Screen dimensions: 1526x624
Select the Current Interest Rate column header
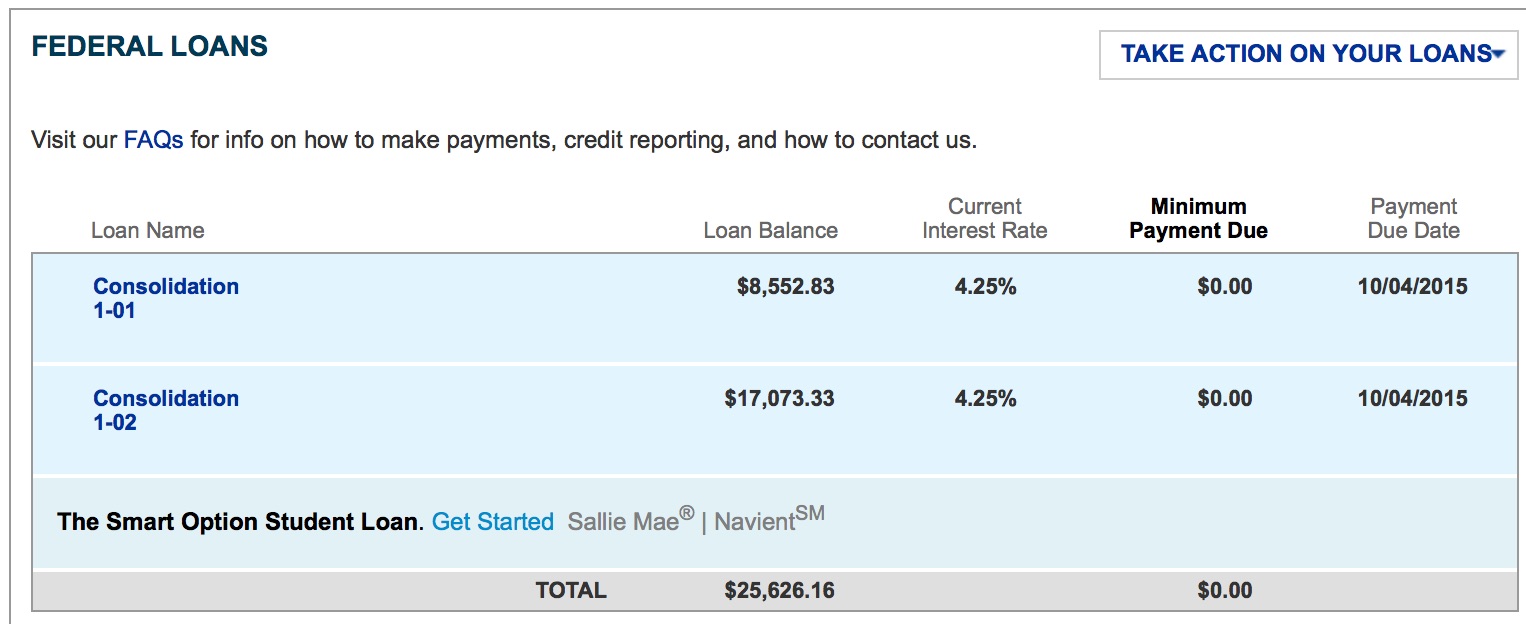click(x=984, y=219)
